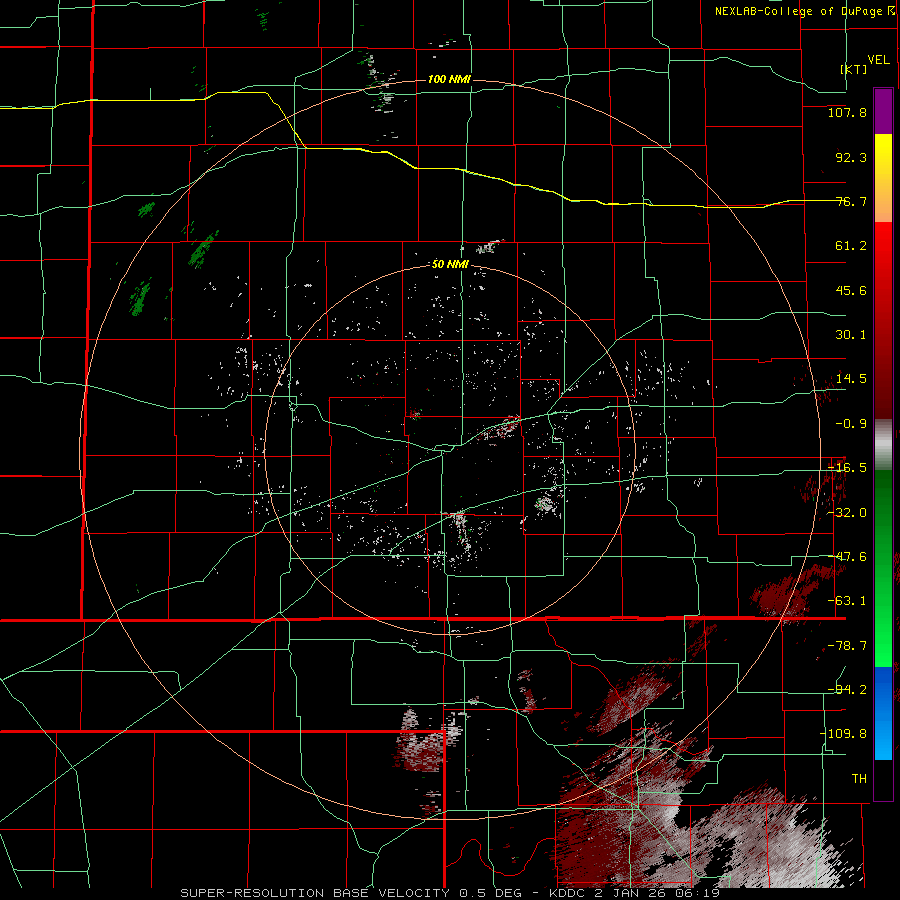The width and height of the screenshot is (900, 900).
Task: Click the KDDC radar site identifier
Action: coord(568,893)
